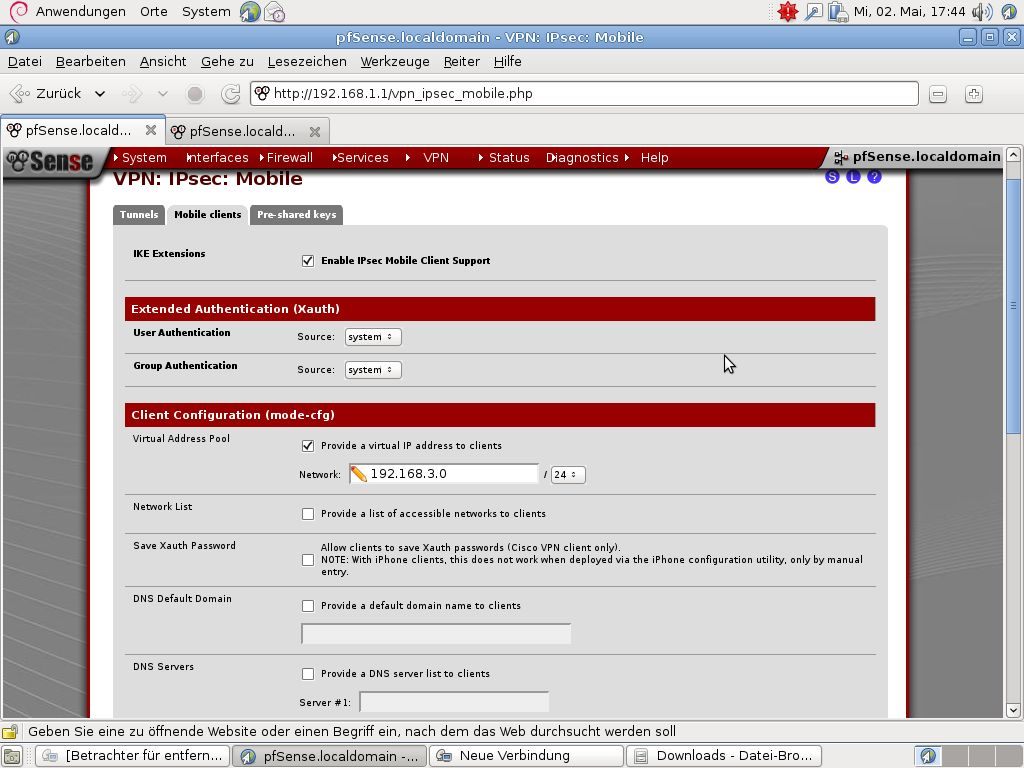Close the second pfSense browser tab
This screenshot has height=768, width=1024.
click(315, 131)
